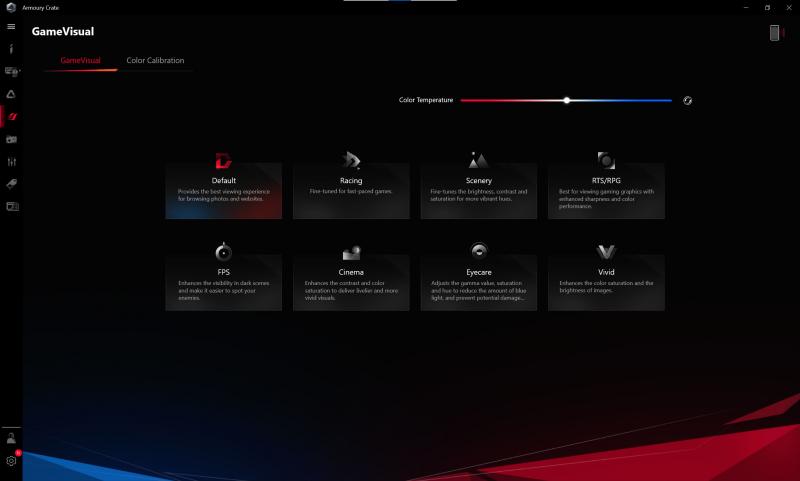Image resolution: width=800 pixels, height=481 pixels.
Task: Choose the Racing mode icon
Action: pyautogui.click(x=351, y=161)
